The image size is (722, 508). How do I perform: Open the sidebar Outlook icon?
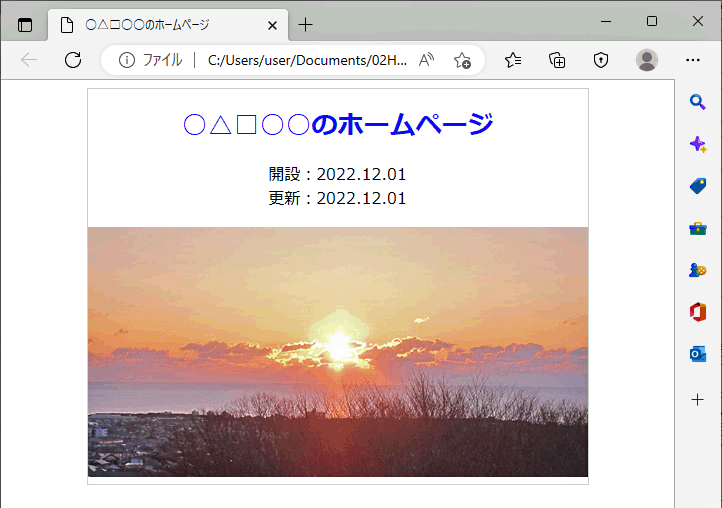tap(698, 354)
